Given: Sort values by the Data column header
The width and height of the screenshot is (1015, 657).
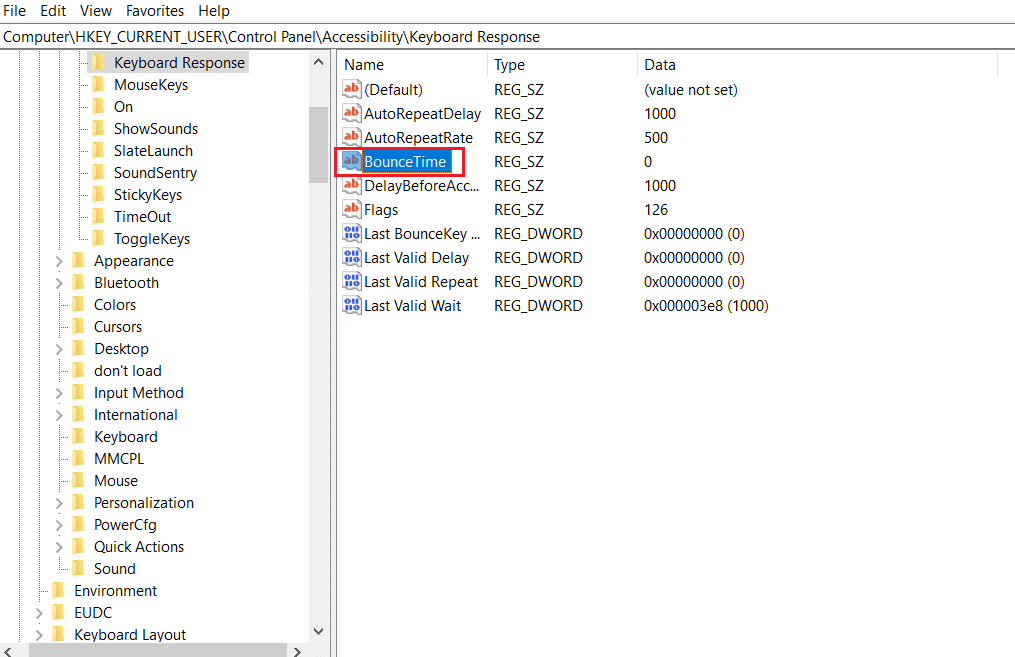Looking at the screenshot, I should point(818,65).
